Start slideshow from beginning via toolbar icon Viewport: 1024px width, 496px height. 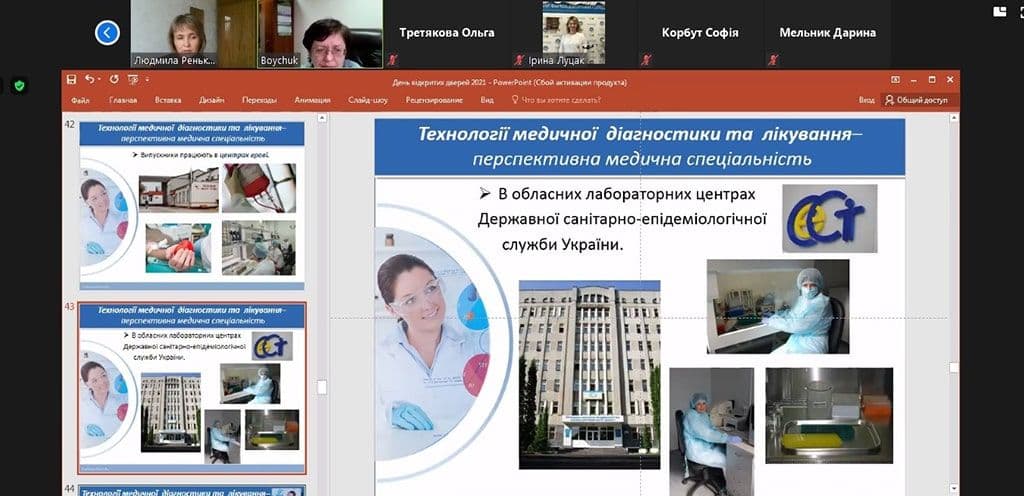coord(133,80)
